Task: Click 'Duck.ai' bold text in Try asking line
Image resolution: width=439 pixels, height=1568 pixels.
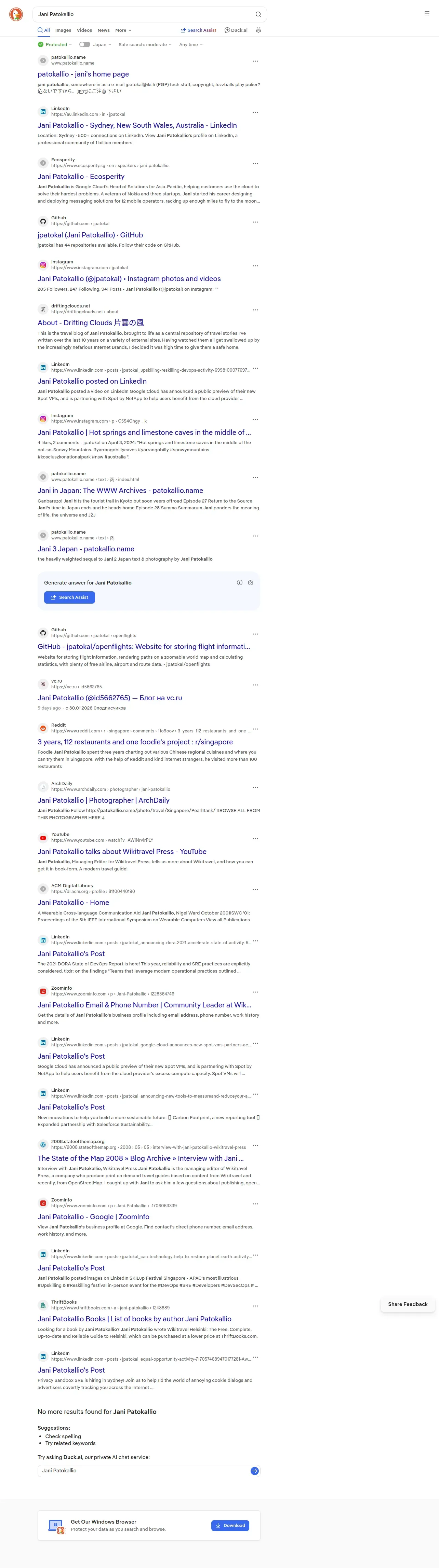Action: click(x=72, y=1457)
